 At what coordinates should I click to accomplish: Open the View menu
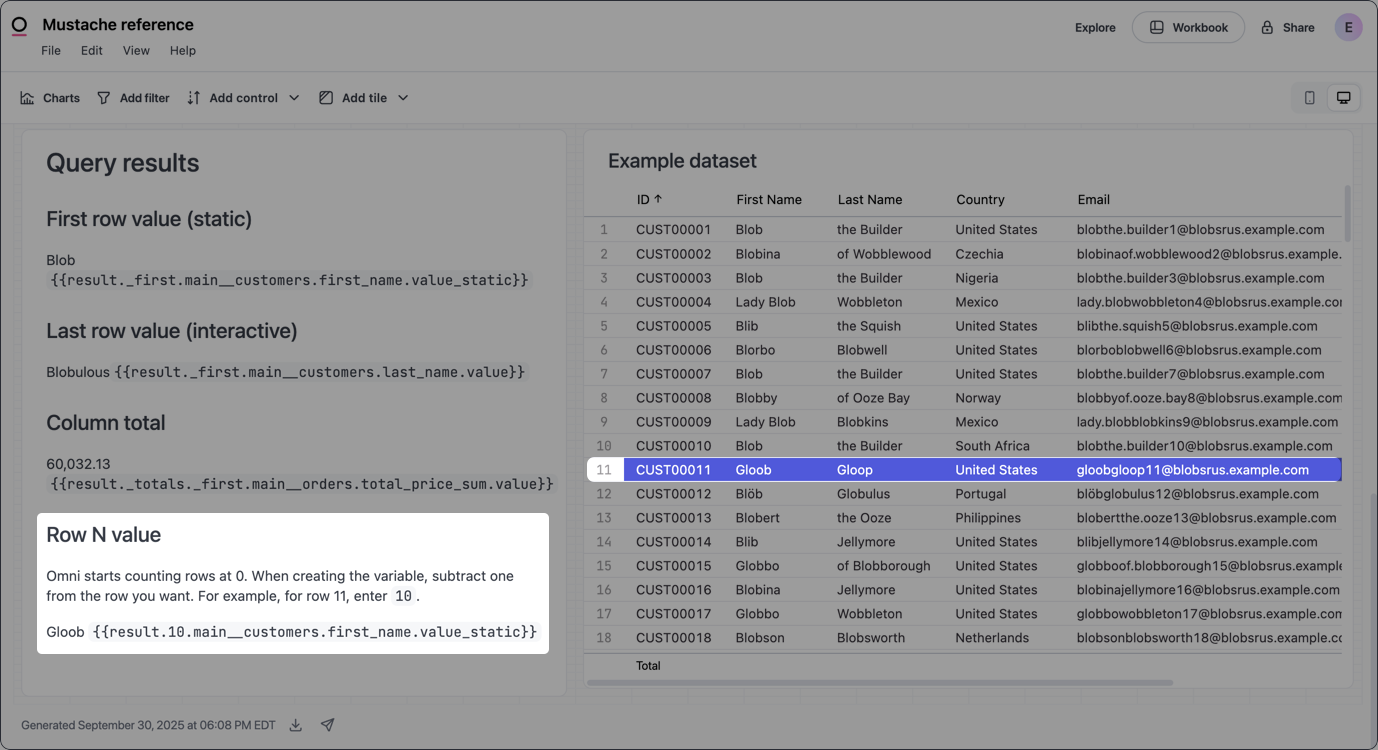136,51
